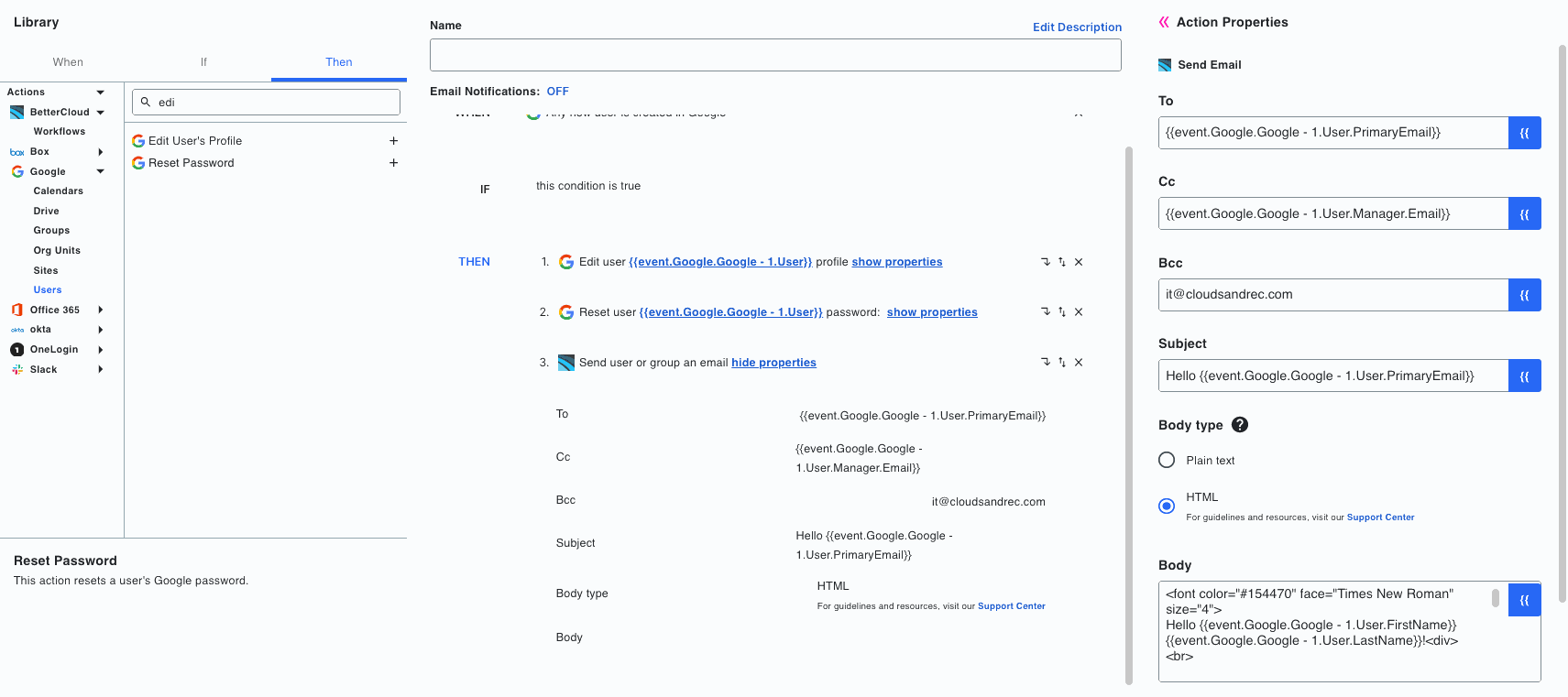1568x697 pixels.
Task: Select the Plain text body type
Action: point(1167,460)
